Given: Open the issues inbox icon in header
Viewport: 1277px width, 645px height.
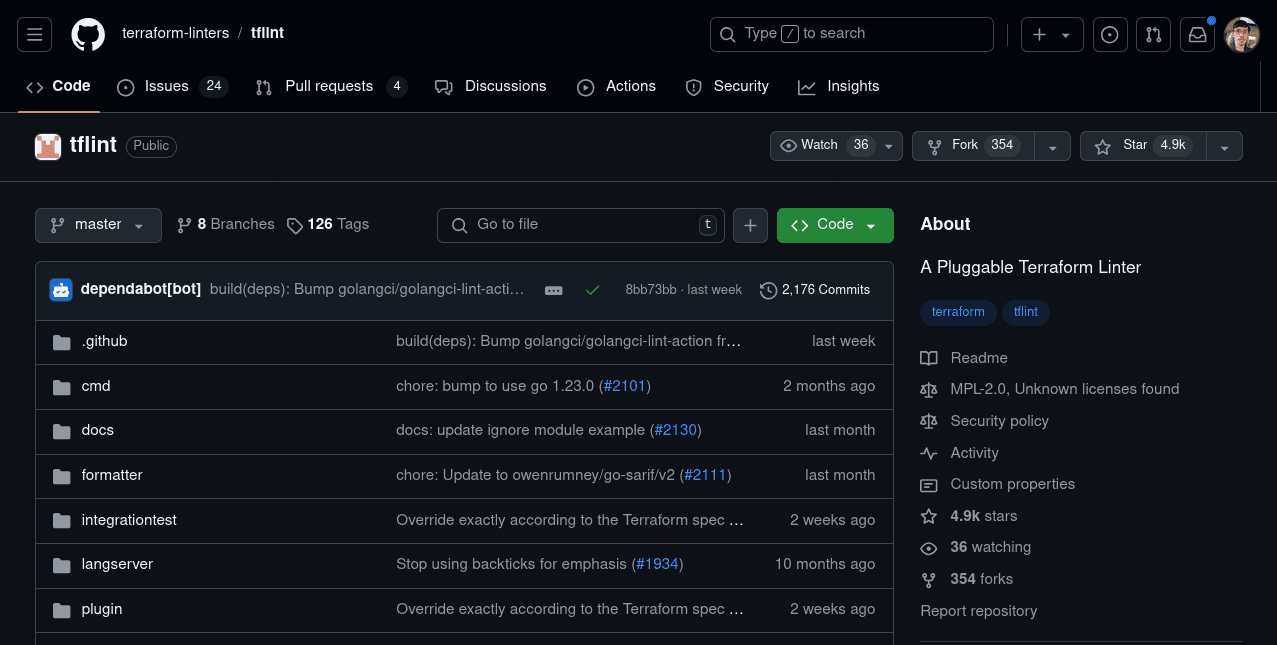Looking at the screenshot, I should (1109, 34).
